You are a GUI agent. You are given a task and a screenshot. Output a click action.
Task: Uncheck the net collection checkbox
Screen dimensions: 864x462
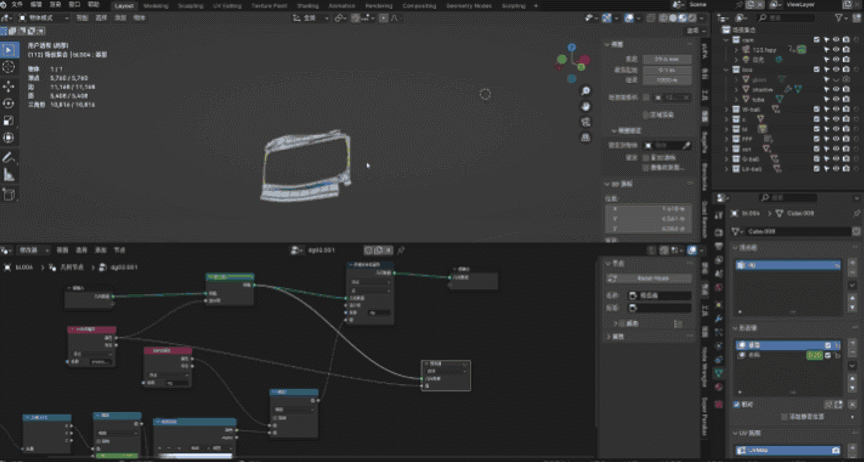click(817, 149)
